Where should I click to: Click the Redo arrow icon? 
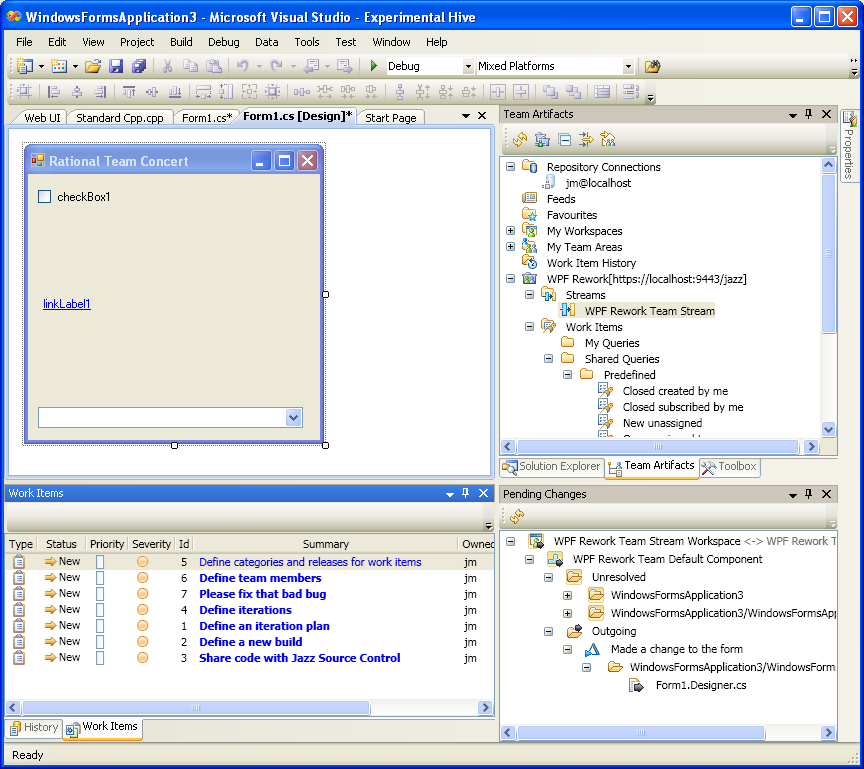276,67
